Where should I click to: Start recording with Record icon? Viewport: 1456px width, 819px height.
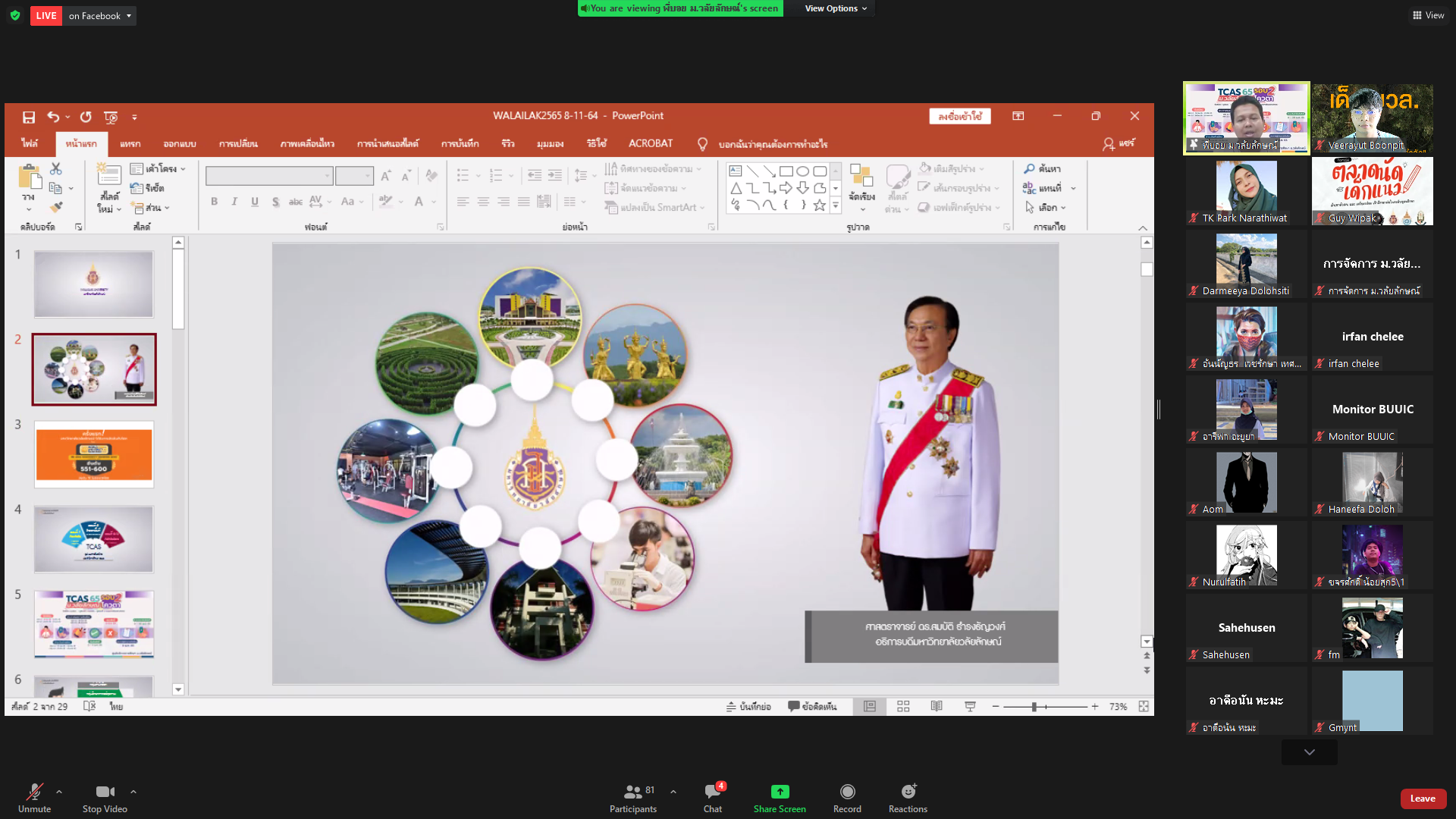(847, 792)
